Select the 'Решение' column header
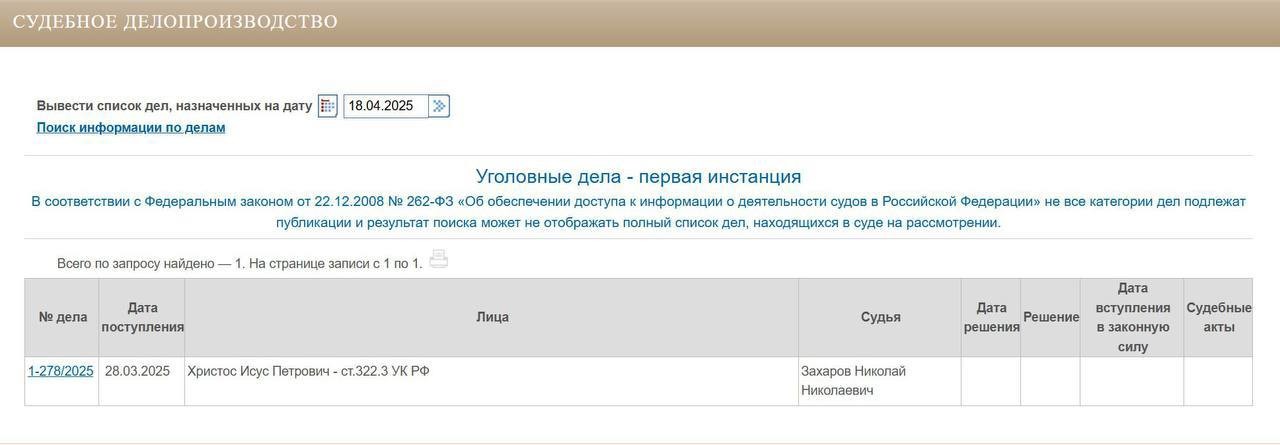1280x445 pixels. click(x=1051, y=317)
